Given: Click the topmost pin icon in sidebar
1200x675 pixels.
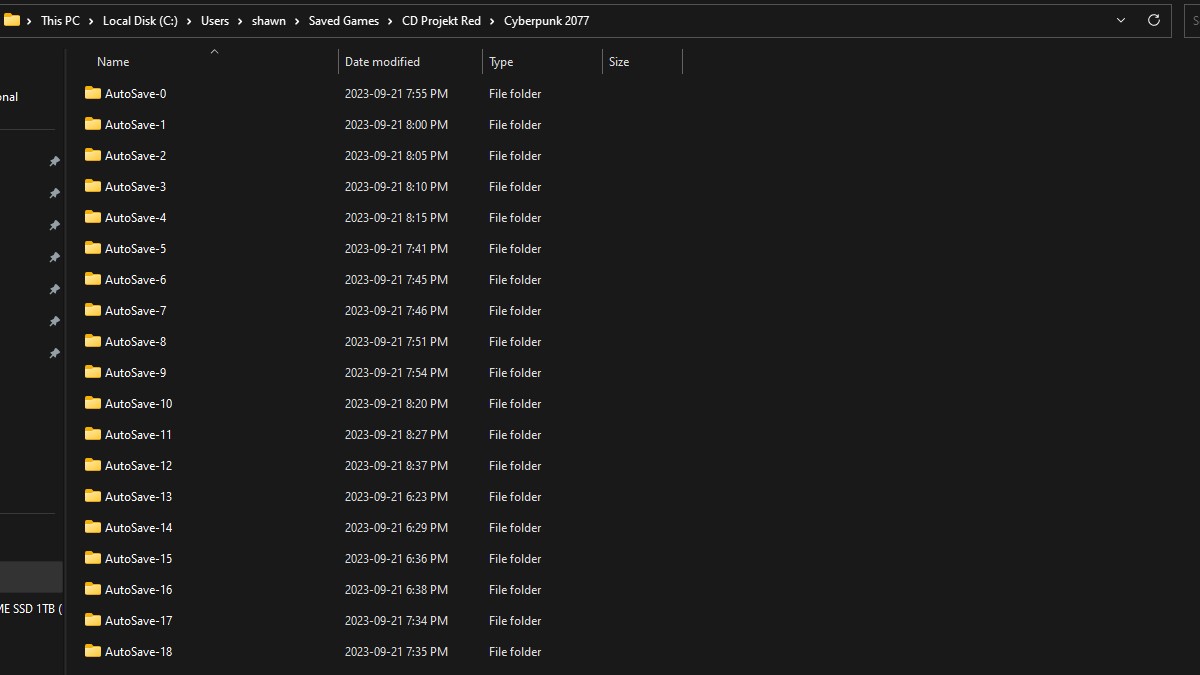Looking at the screenshot, I should pyautogui.click(x=54, y=161).
